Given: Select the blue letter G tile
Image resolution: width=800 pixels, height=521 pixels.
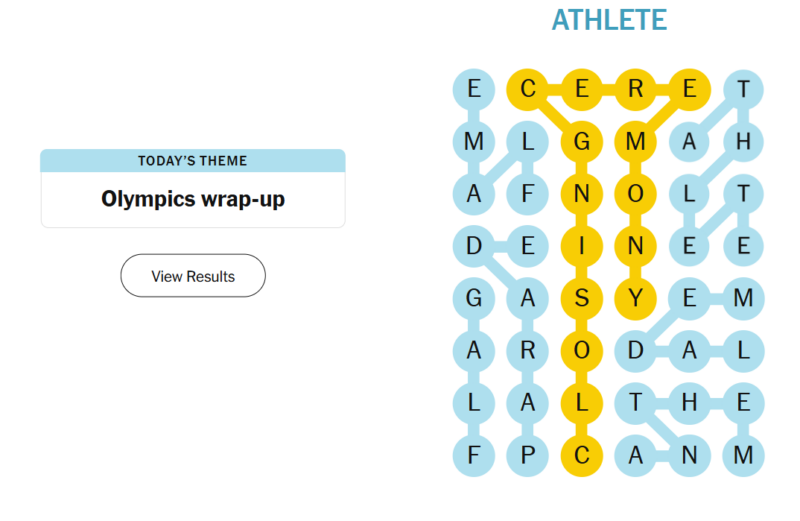Looking at the screenshot, I should point(473,297).
